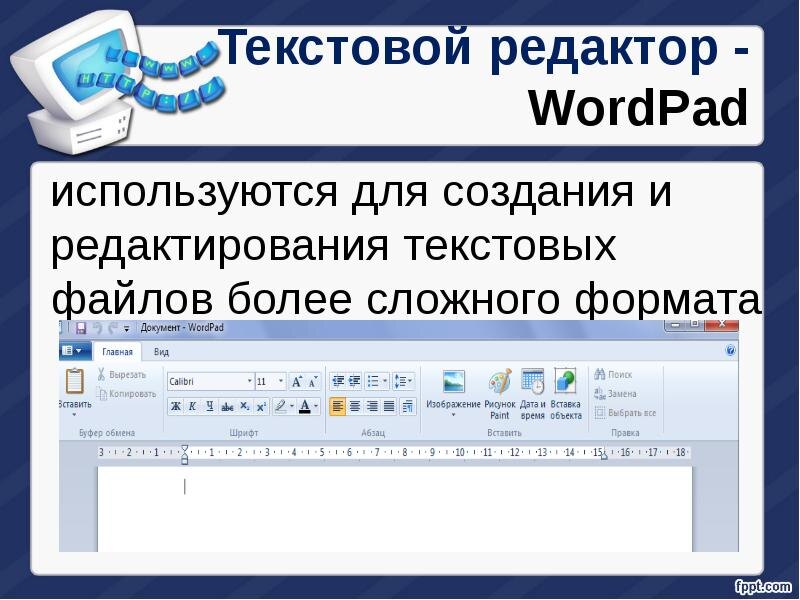Click the decrease indent icon
800x600 pixels.
[338, 381]
